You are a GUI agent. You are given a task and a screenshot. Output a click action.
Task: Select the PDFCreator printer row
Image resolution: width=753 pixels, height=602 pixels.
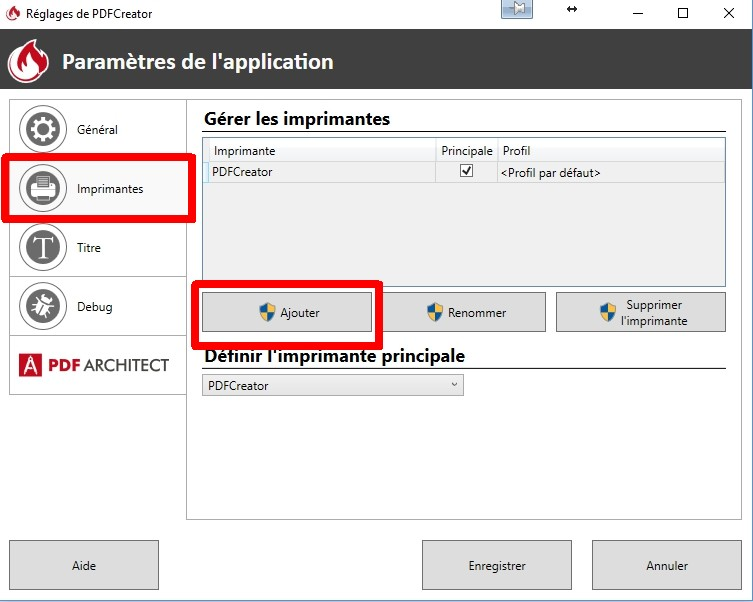pos(464,172)
